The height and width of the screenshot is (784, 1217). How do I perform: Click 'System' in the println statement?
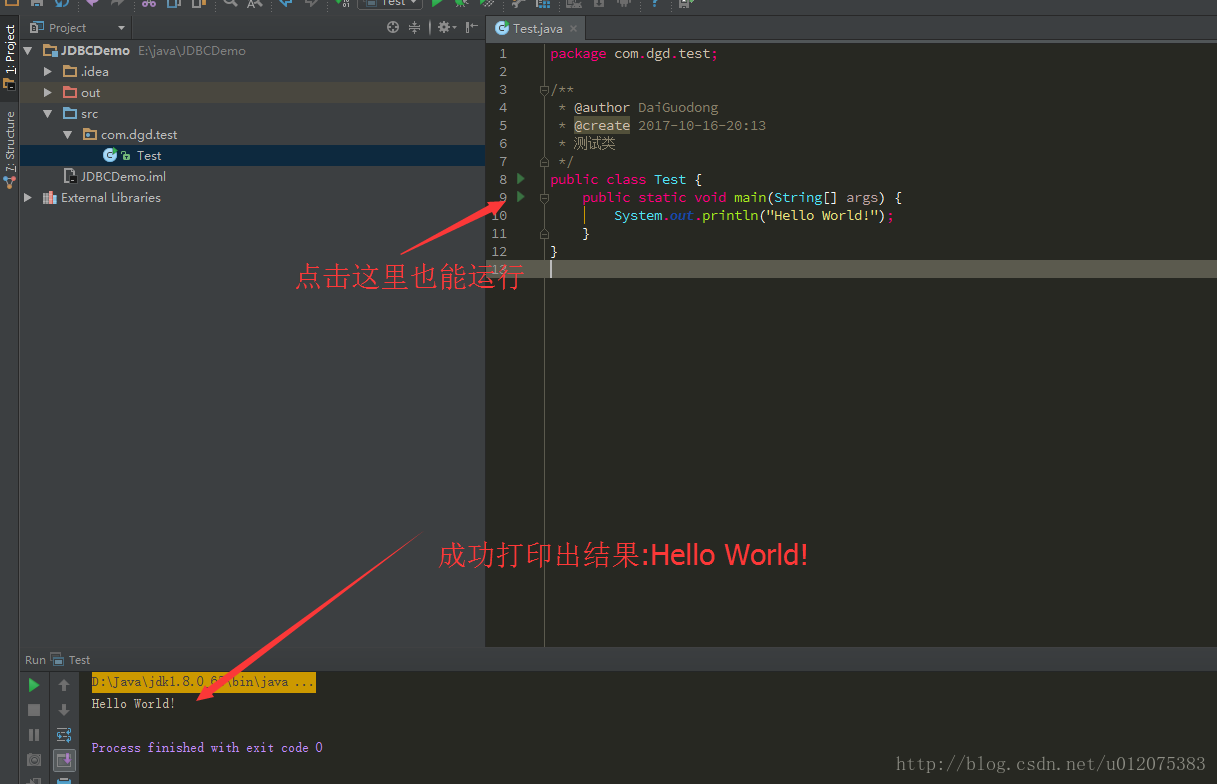coord(638,216)
